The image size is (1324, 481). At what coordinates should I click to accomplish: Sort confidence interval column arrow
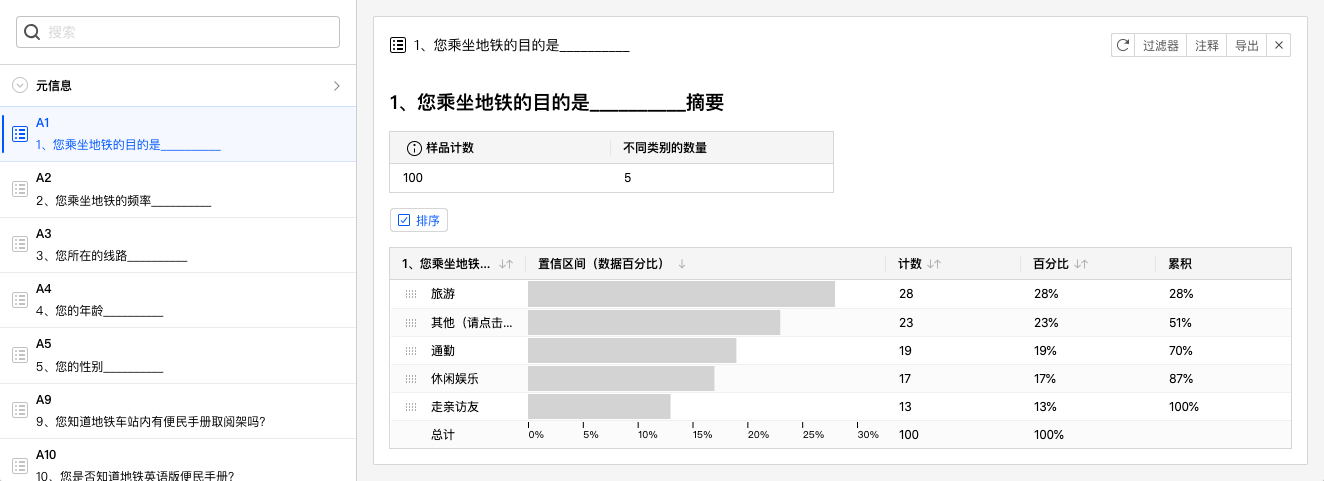tap(682, 264)
